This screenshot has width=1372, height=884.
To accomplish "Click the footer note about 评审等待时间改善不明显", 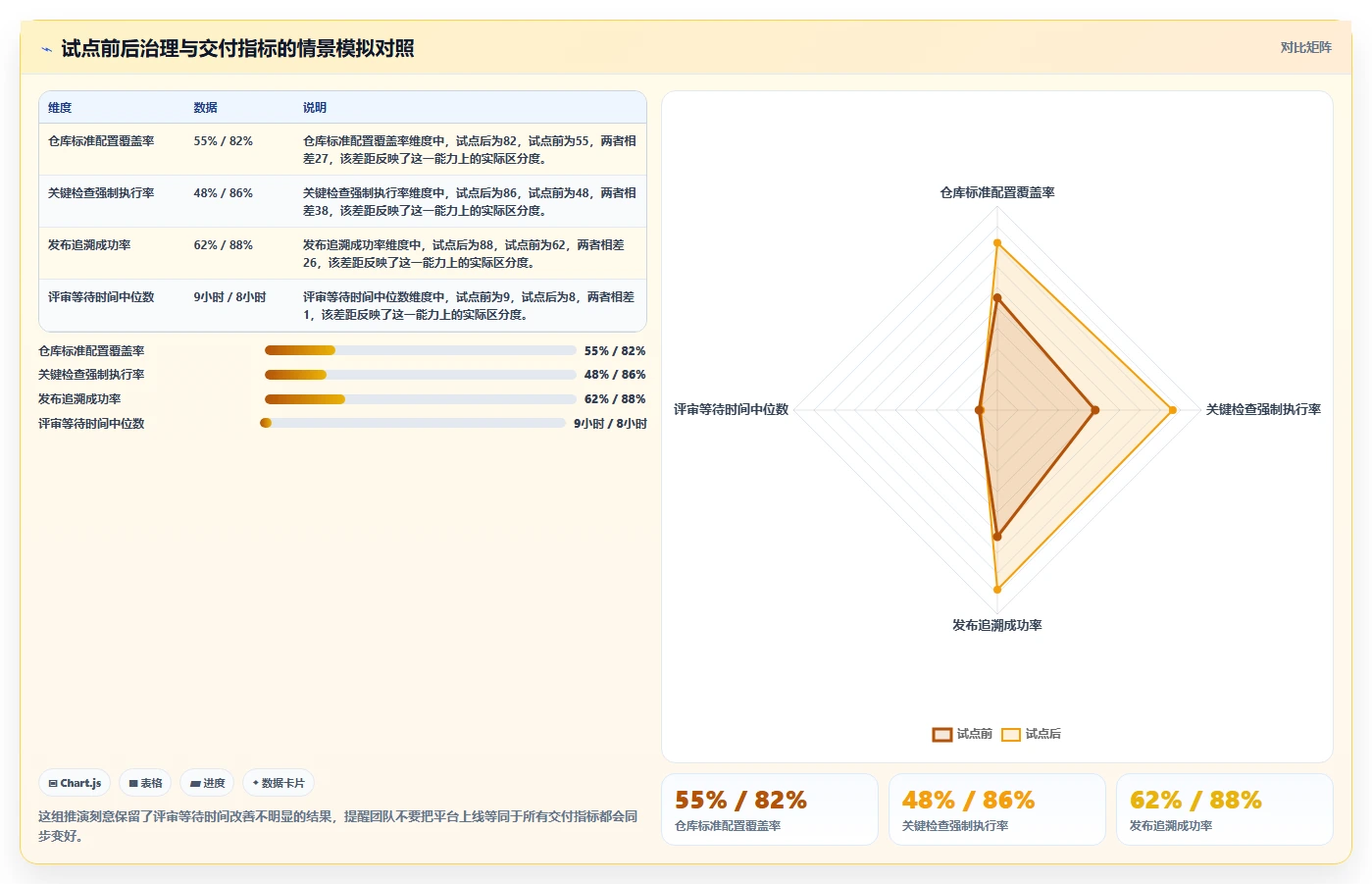I will (x=338, y=826).
